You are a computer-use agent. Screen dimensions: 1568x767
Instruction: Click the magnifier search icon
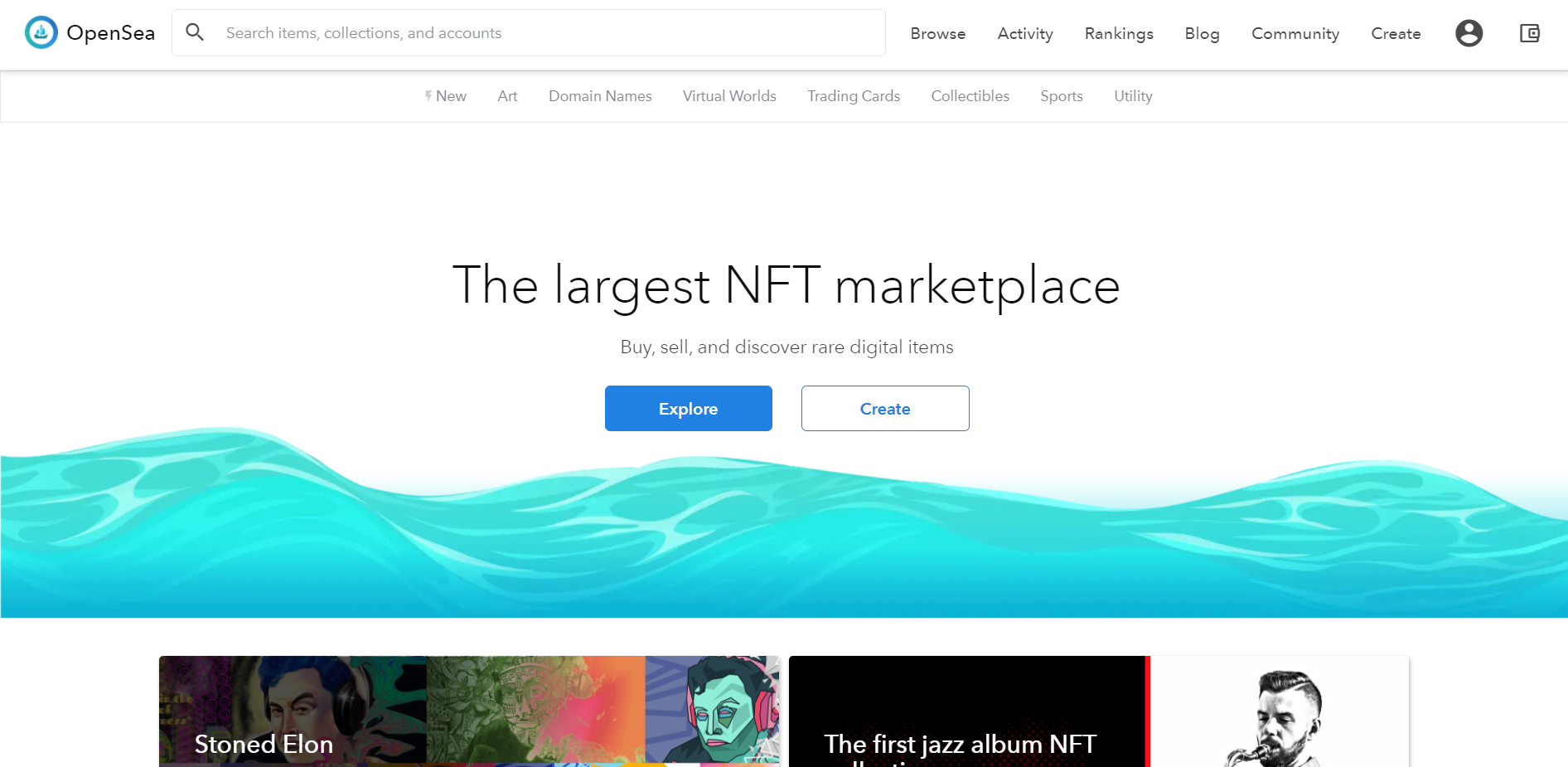coord(195,32)
